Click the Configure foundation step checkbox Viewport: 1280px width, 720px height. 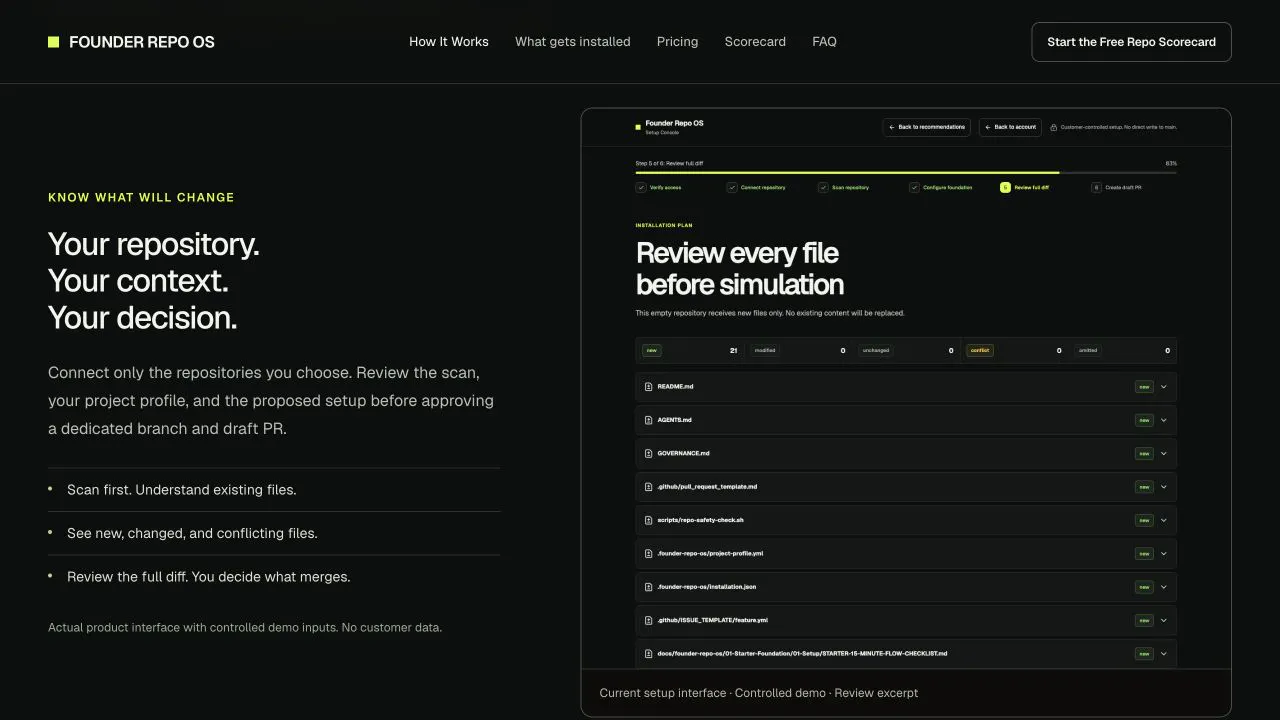[x=914, y=187]
